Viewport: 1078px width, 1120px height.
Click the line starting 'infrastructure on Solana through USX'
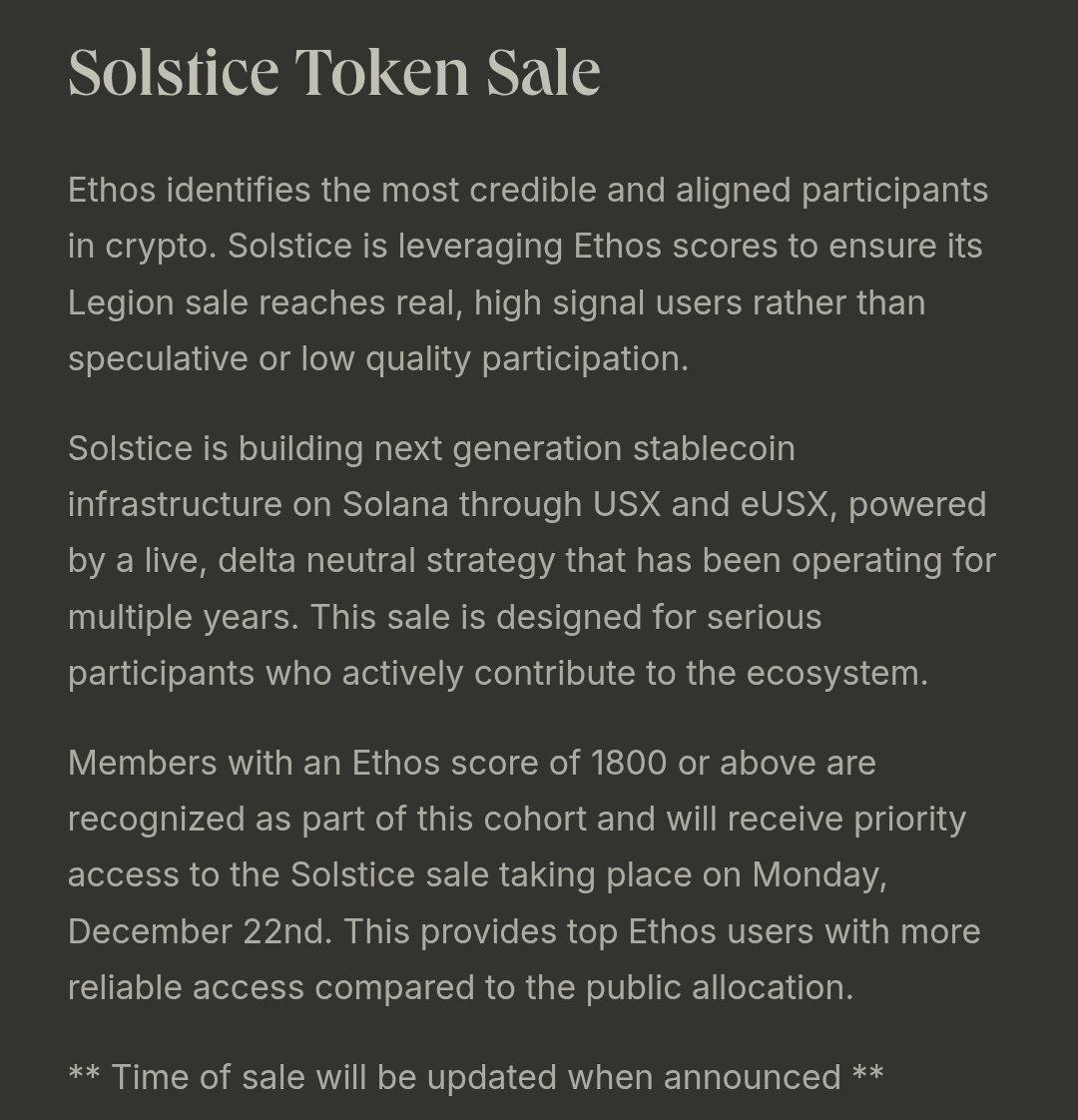pos(527,505)
